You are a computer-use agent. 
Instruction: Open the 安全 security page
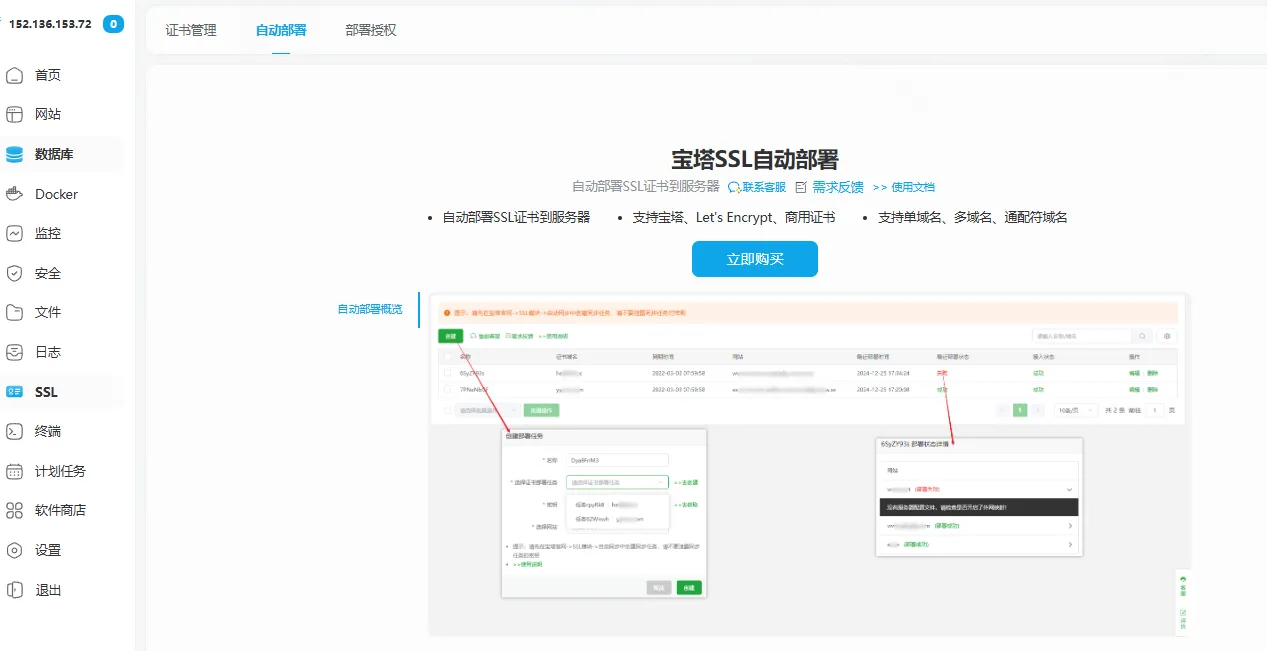[x=47, y=273]
